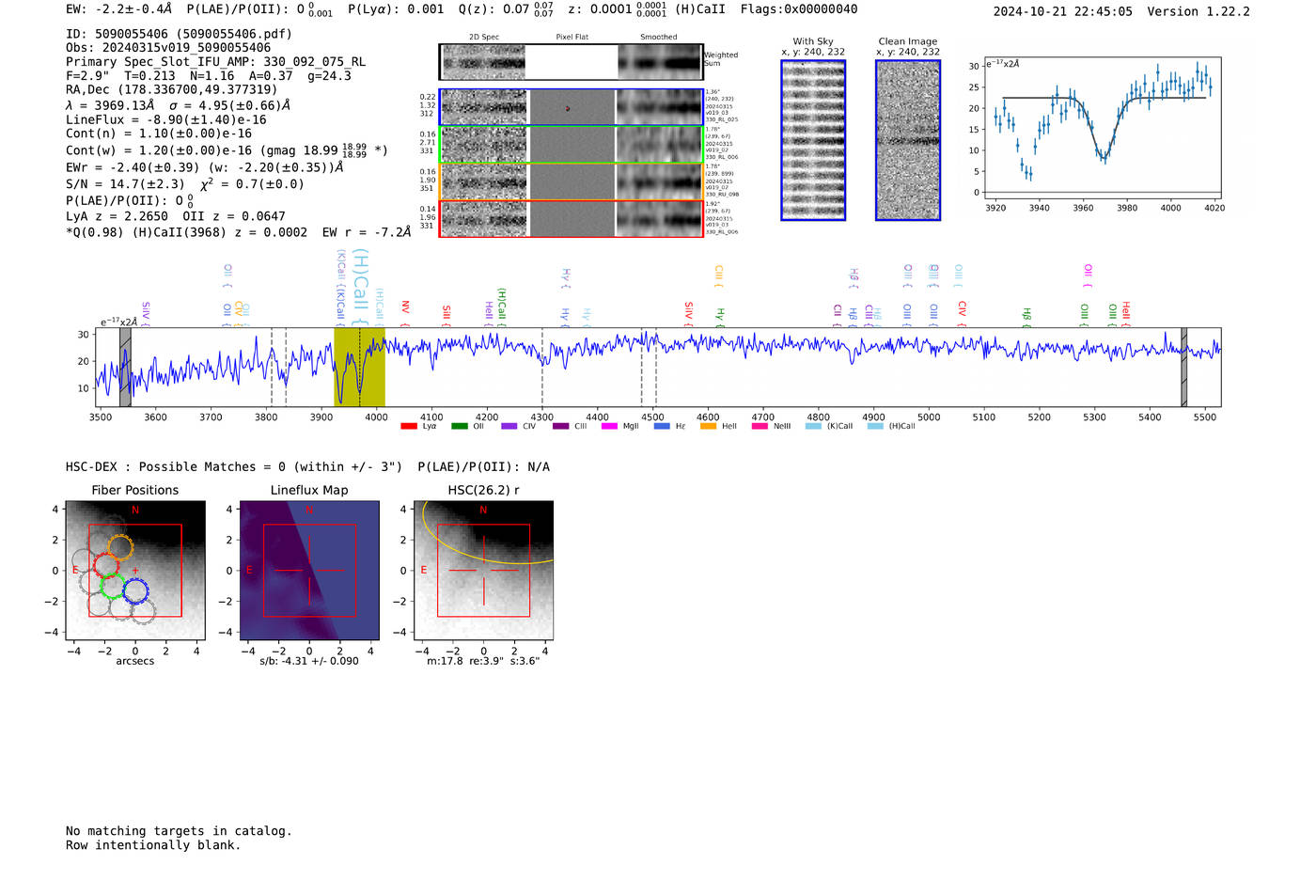Click the Obs: 20240315v019_5090055406 line

click(168, 48)
